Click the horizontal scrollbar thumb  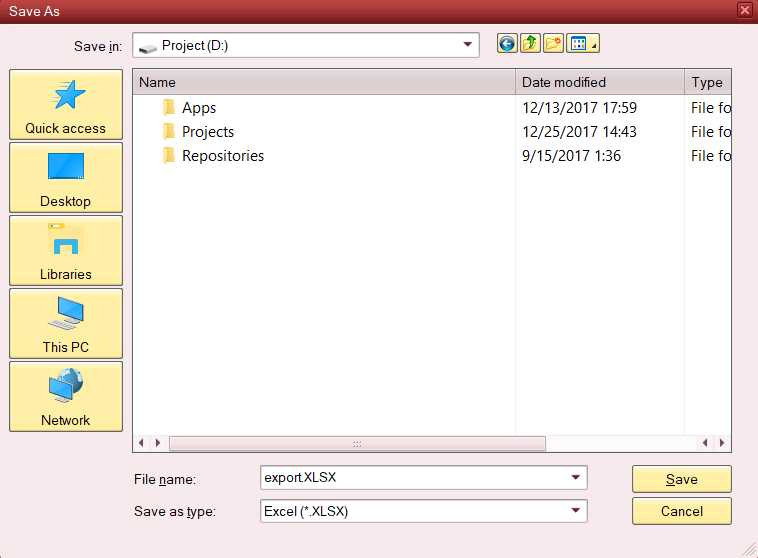(x=357, y=443)
